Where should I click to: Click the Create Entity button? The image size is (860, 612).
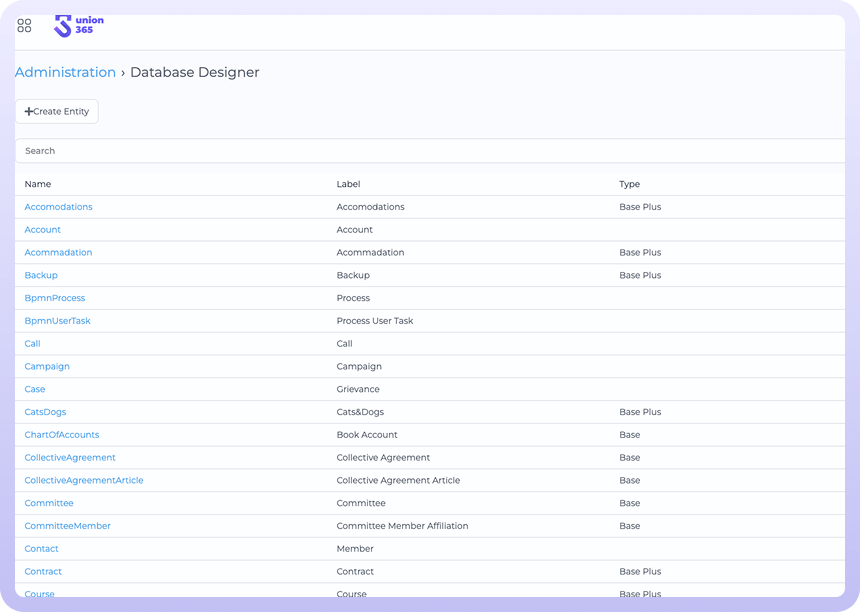coord(57,112)
